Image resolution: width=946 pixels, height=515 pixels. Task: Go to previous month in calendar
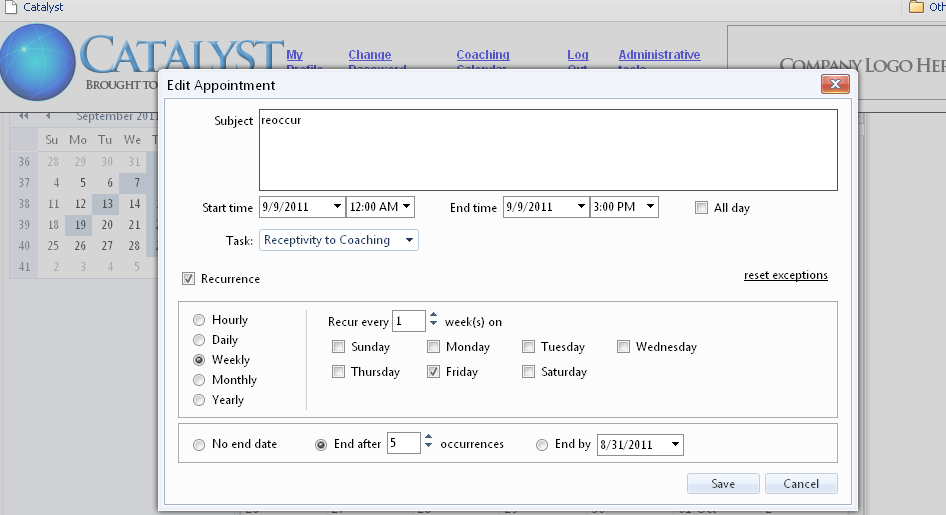47,117
